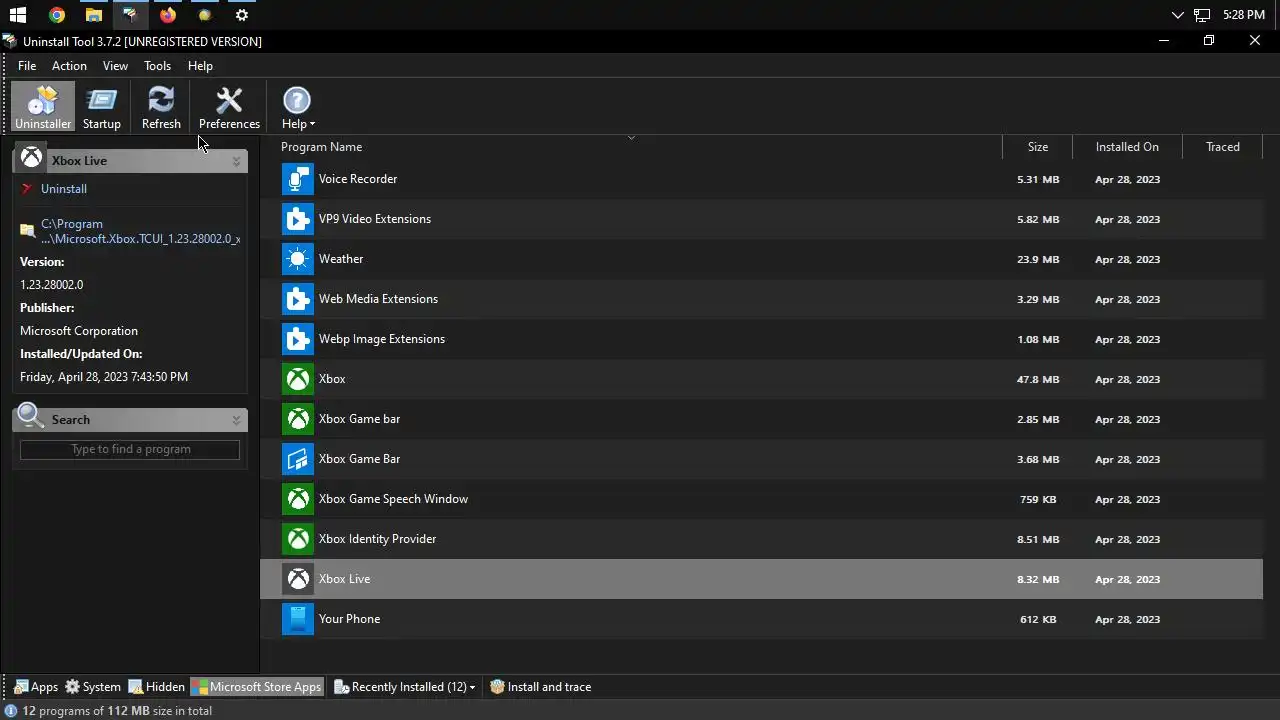Click the Xbox Live icon in list
Screen dimensions: 1280x720
coord(298,579)
